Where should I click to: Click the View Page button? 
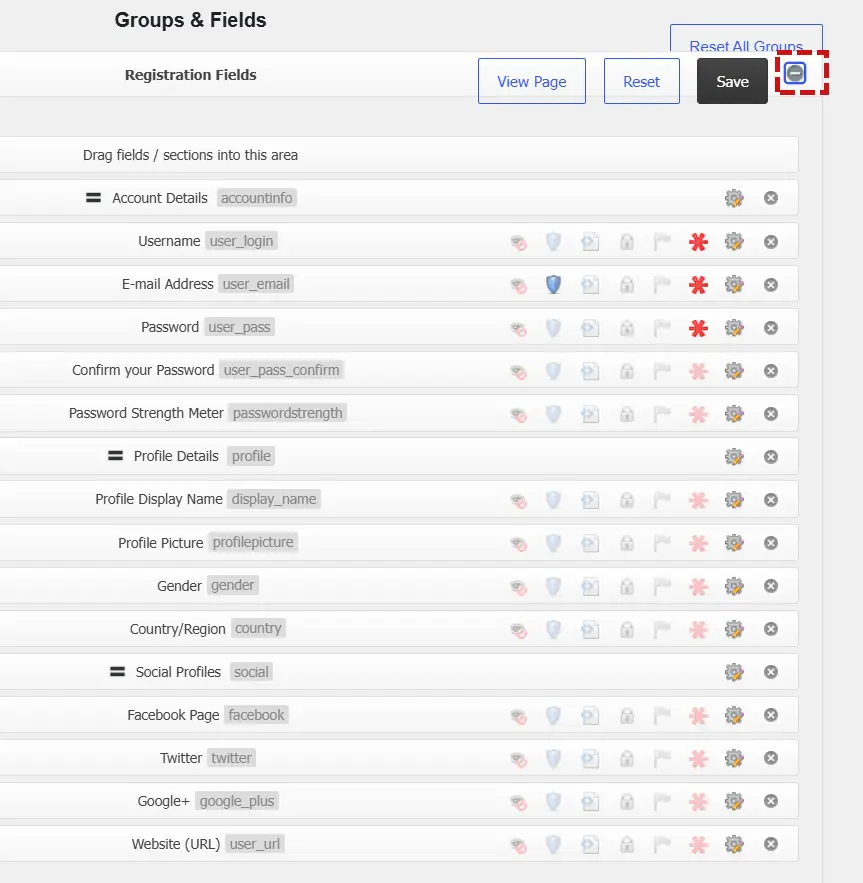532,81
